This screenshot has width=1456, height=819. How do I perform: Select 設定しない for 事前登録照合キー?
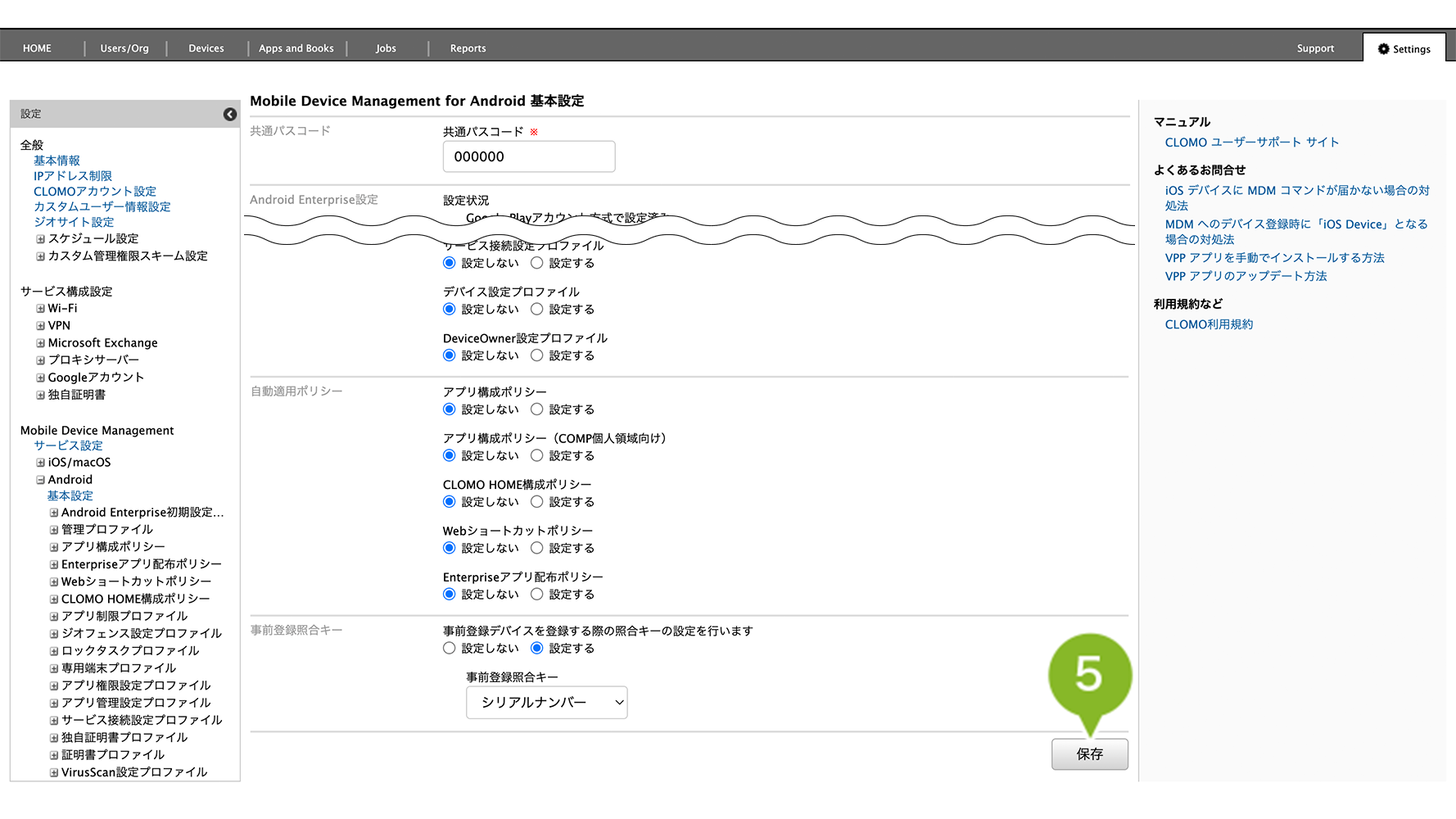point(450,649)
